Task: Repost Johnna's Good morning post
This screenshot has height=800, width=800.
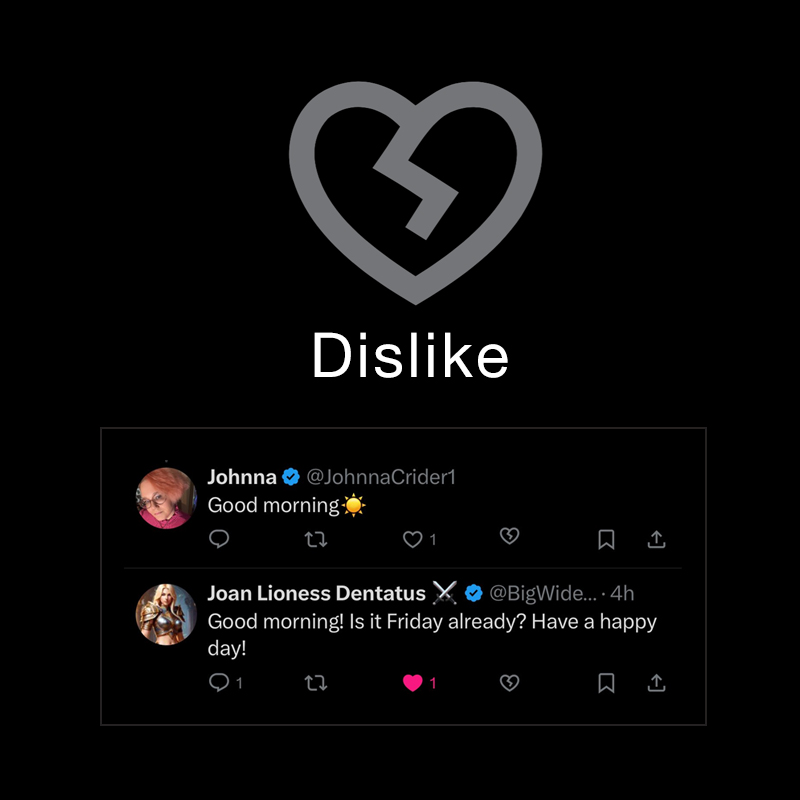Action: [x=315, y=539]
